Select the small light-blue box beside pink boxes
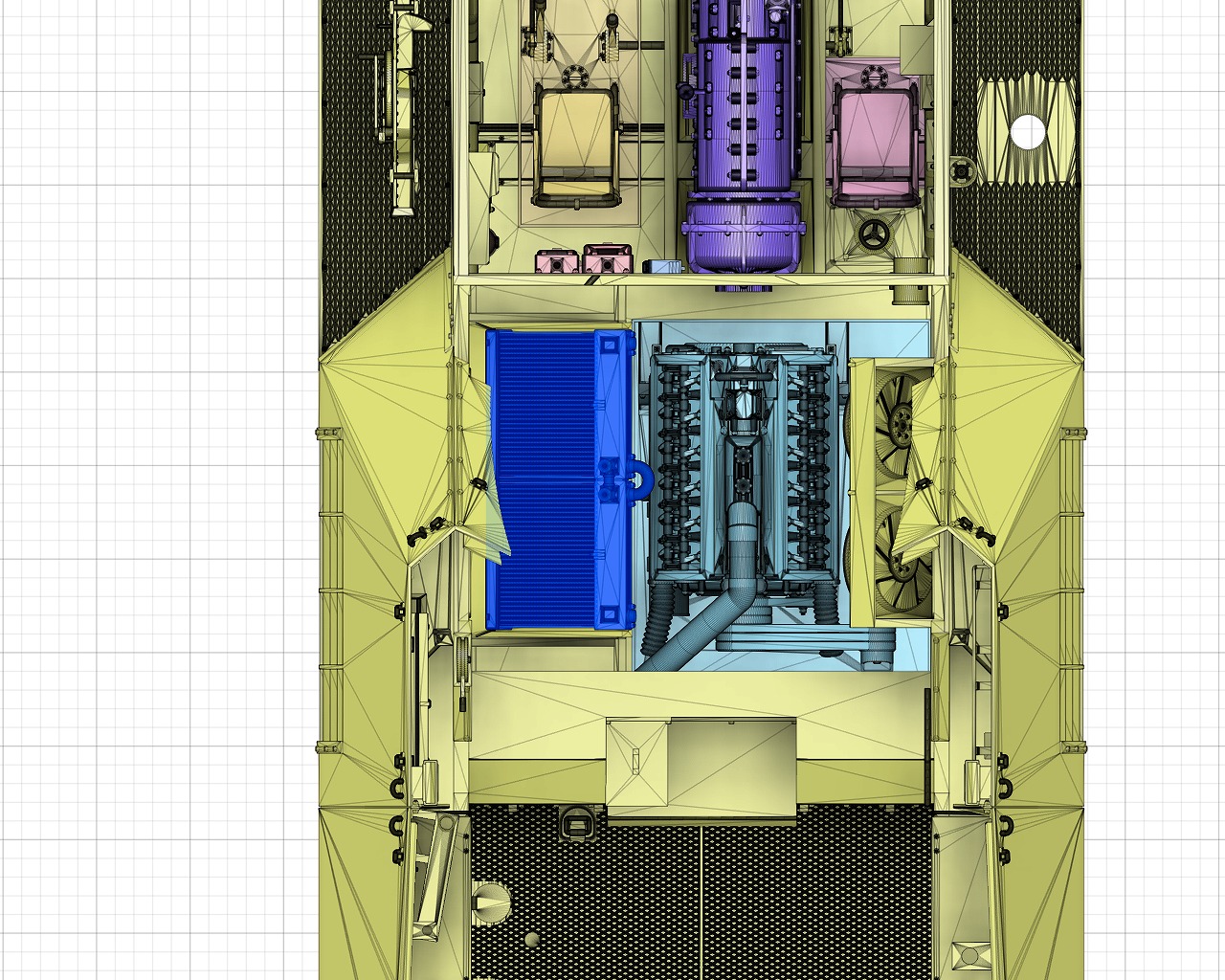 (x=660, y=266)
